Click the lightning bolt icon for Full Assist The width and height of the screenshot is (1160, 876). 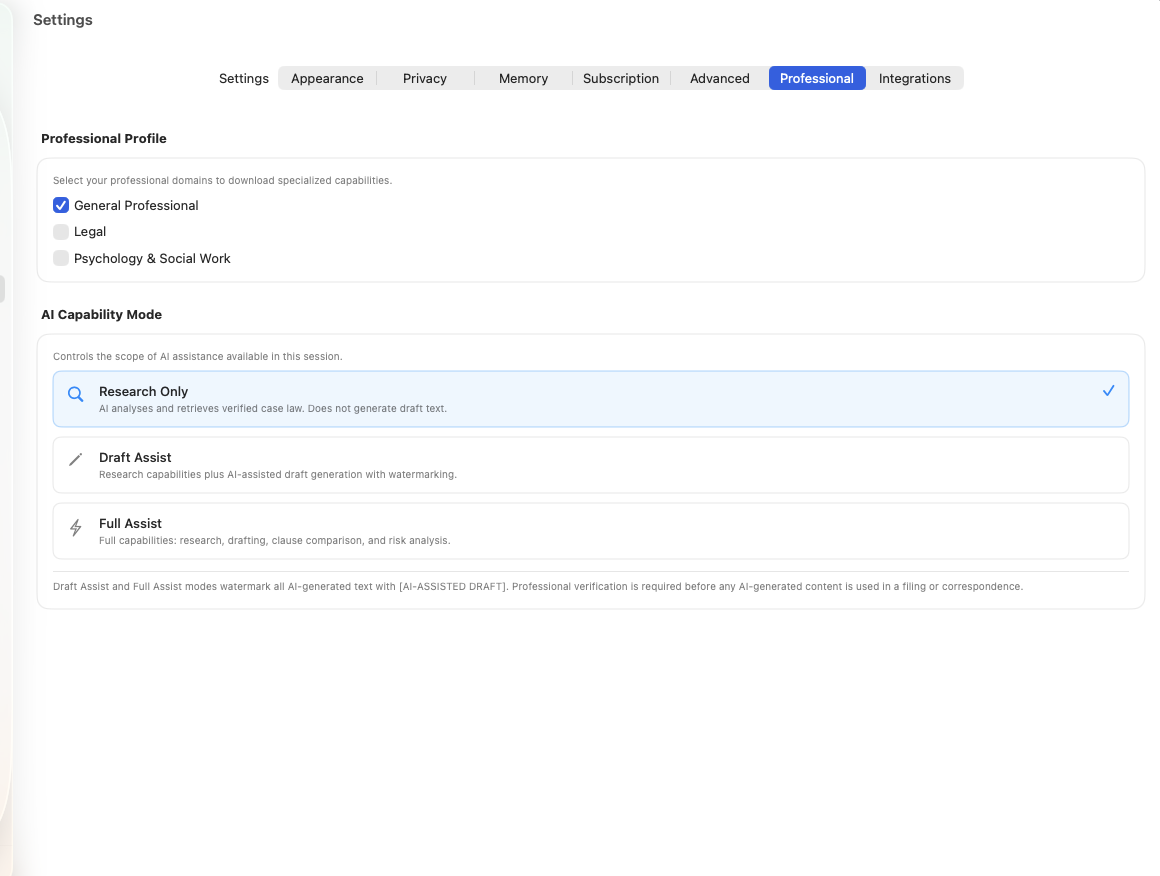coord(75,526)
